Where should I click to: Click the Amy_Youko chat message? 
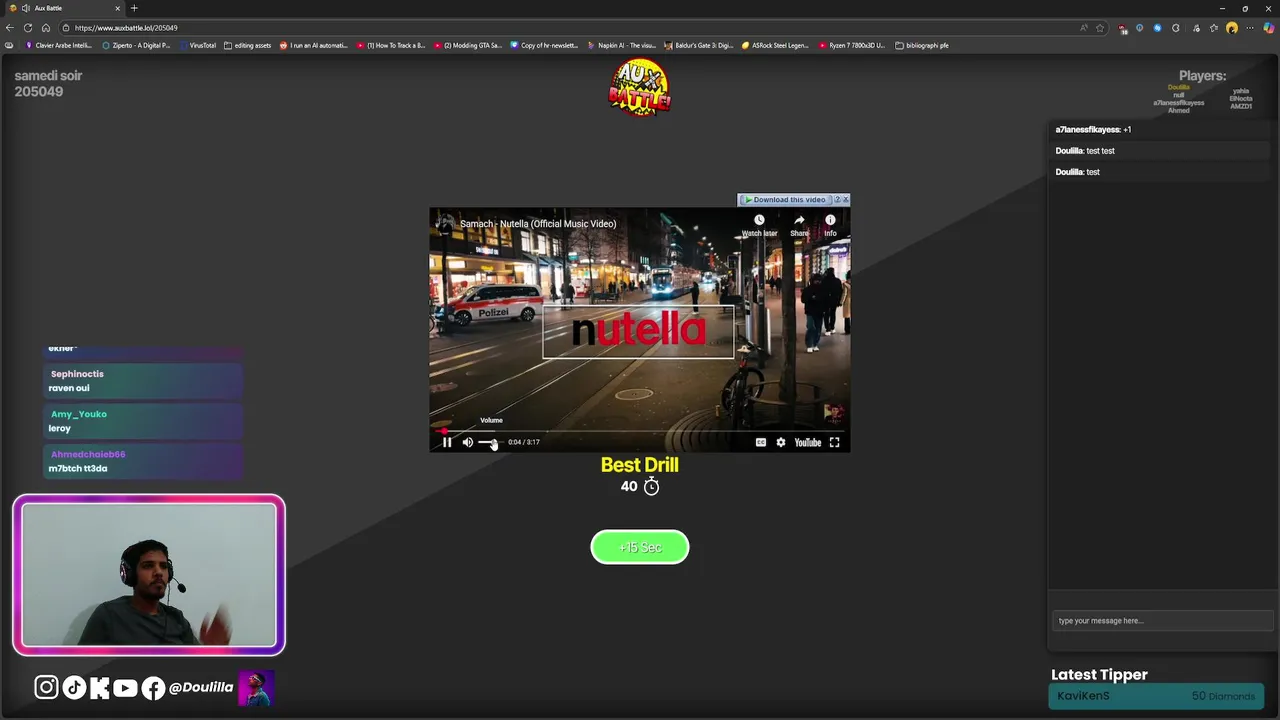pyautogui.click(x=143, y=421)
